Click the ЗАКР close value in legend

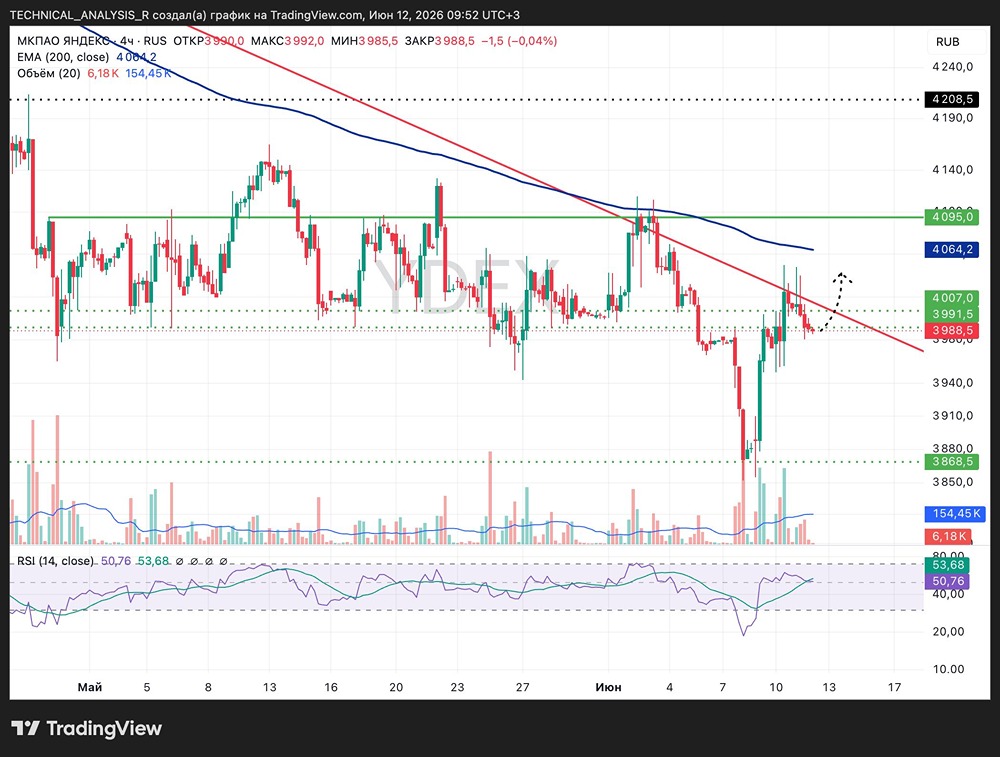(x=455, y=41)
